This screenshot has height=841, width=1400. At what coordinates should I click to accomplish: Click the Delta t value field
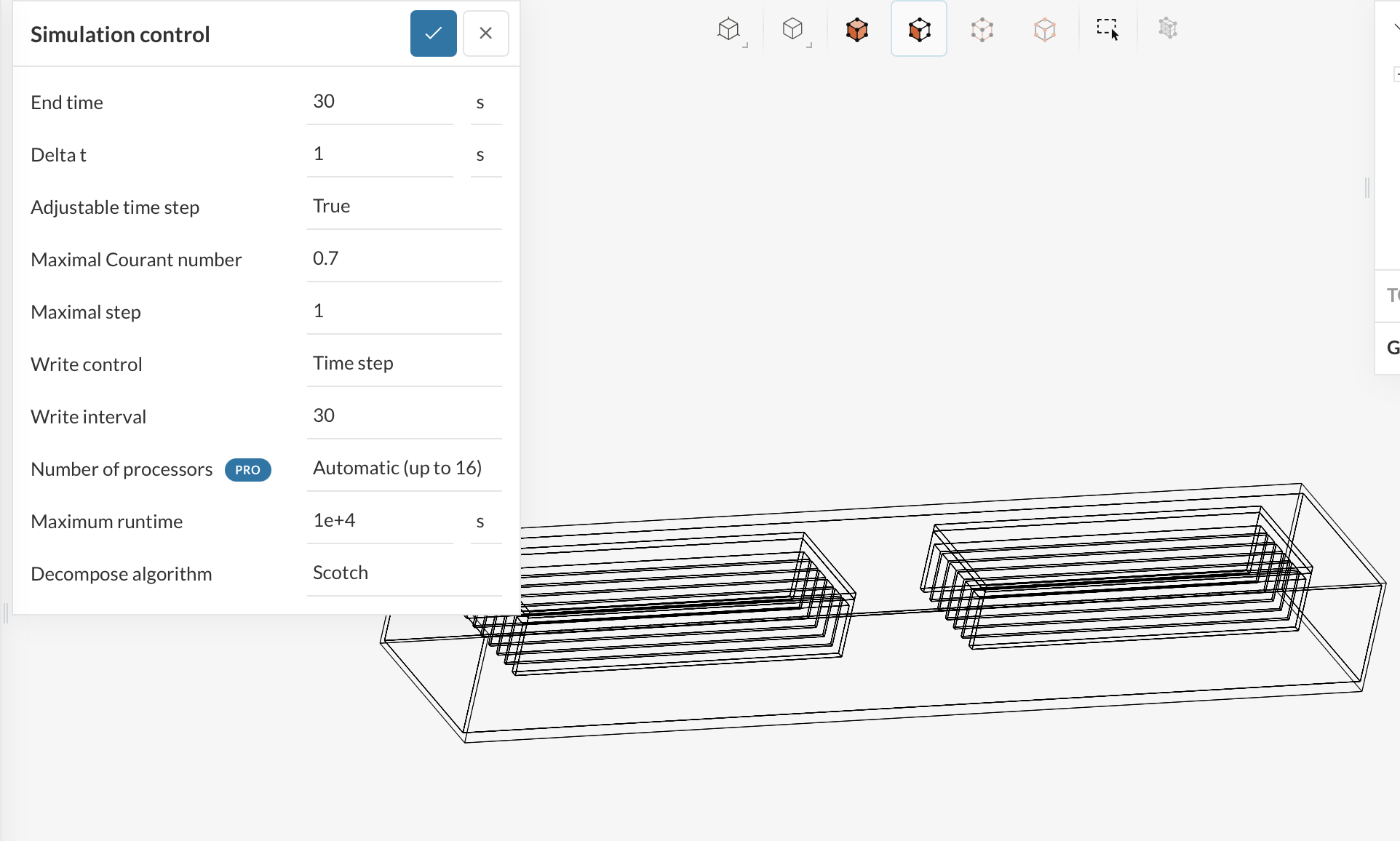[379, 154]
